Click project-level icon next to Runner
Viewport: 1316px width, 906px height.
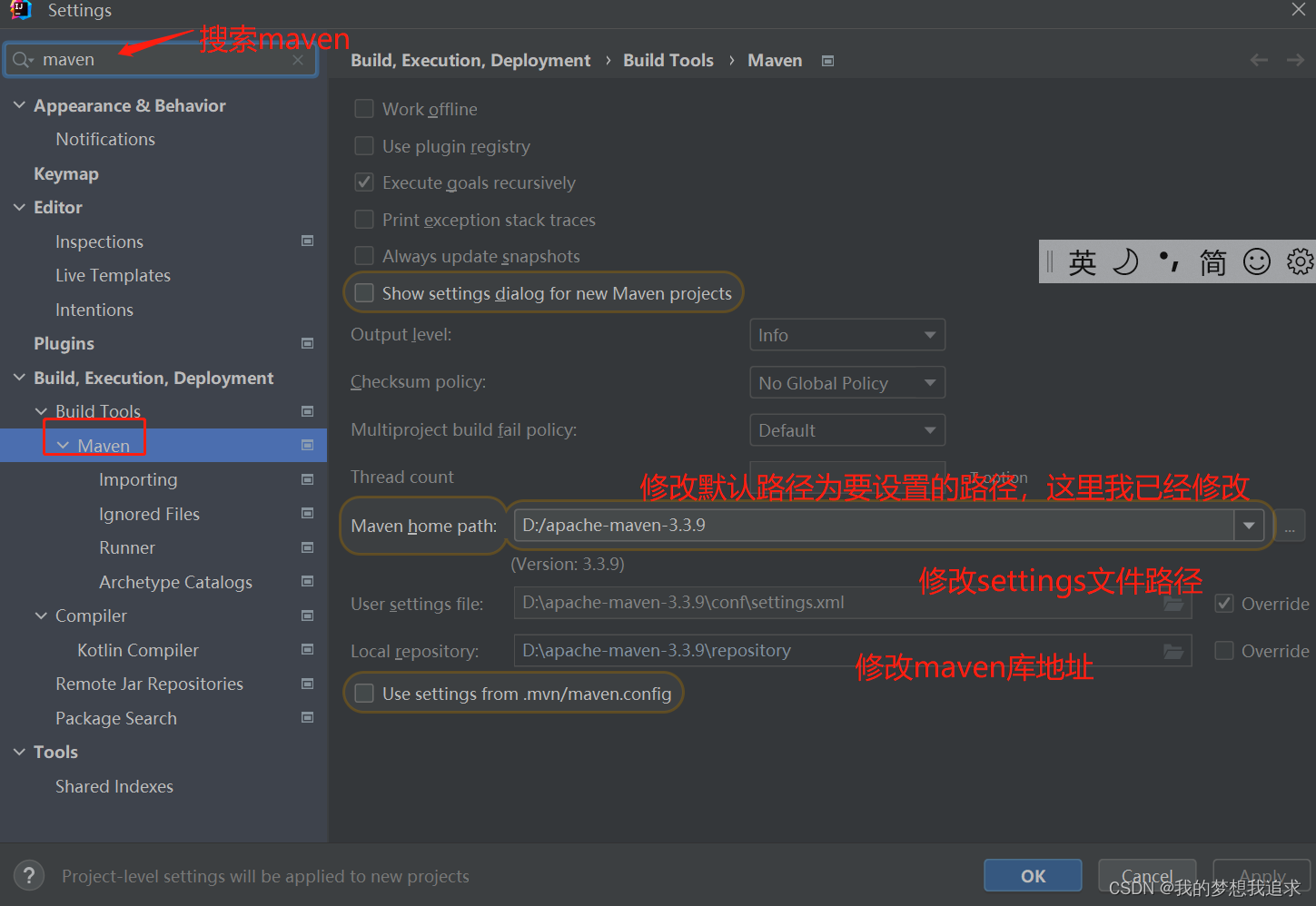307,547
